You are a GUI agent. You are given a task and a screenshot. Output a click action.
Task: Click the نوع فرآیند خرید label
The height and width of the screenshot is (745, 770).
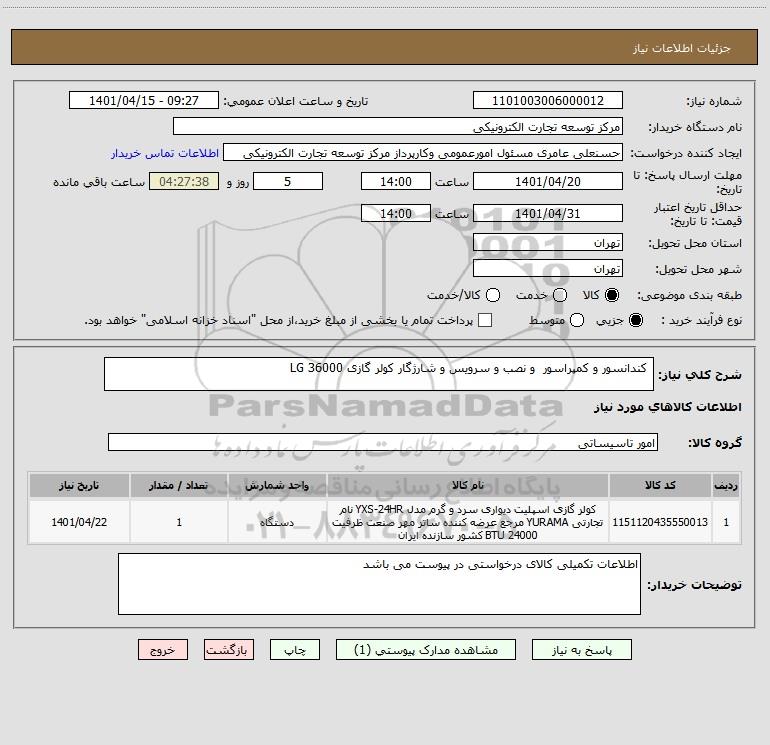coord(701,320)
